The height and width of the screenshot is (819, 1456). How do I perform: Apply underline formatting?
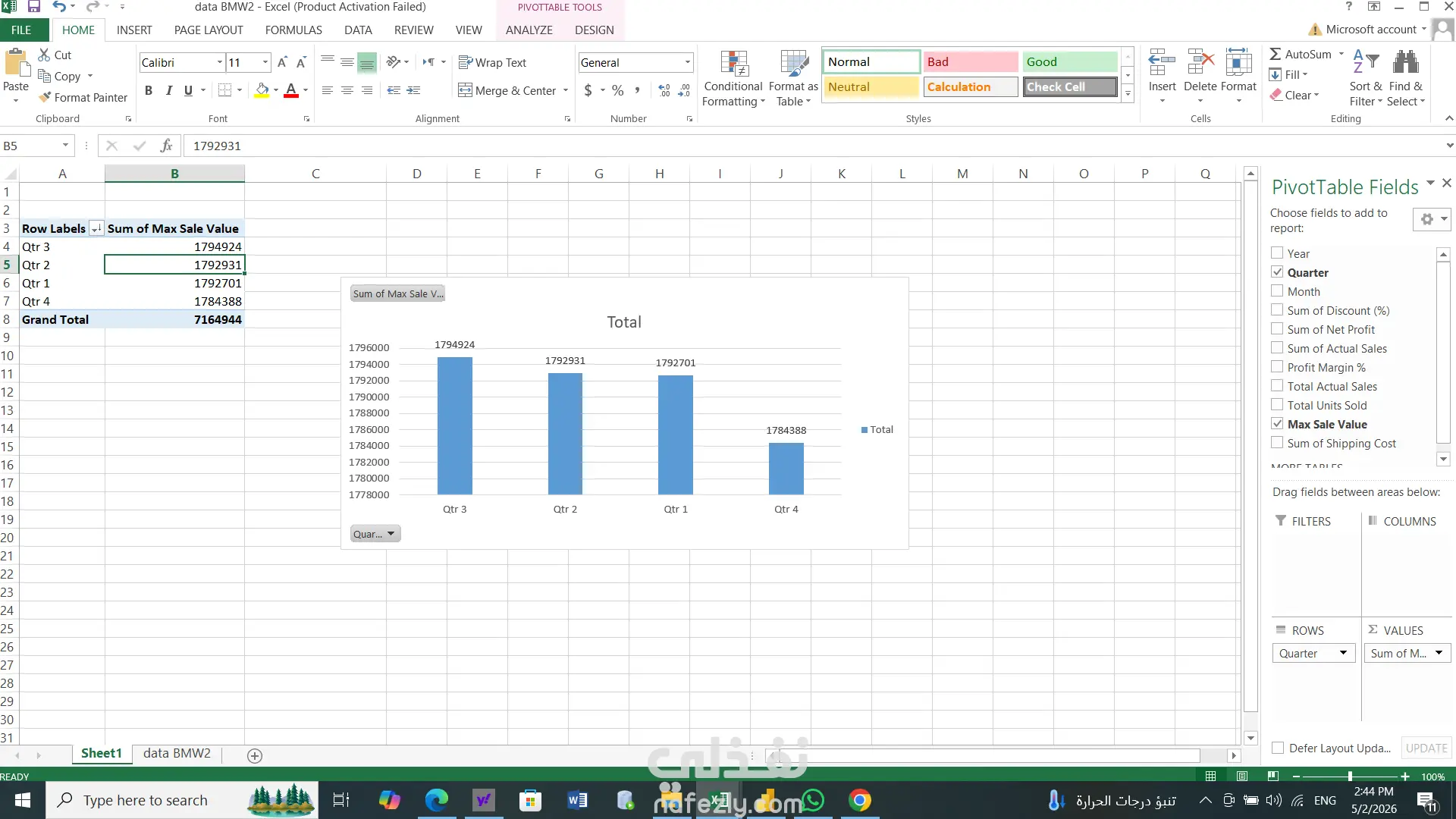188,90
